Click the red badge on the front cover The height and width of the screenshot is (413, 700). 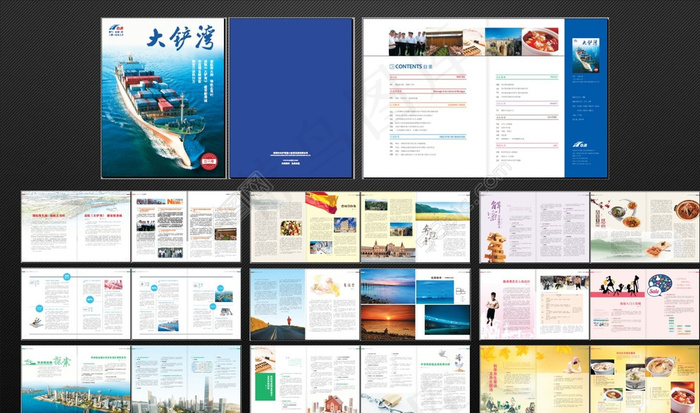pos(207,158)
